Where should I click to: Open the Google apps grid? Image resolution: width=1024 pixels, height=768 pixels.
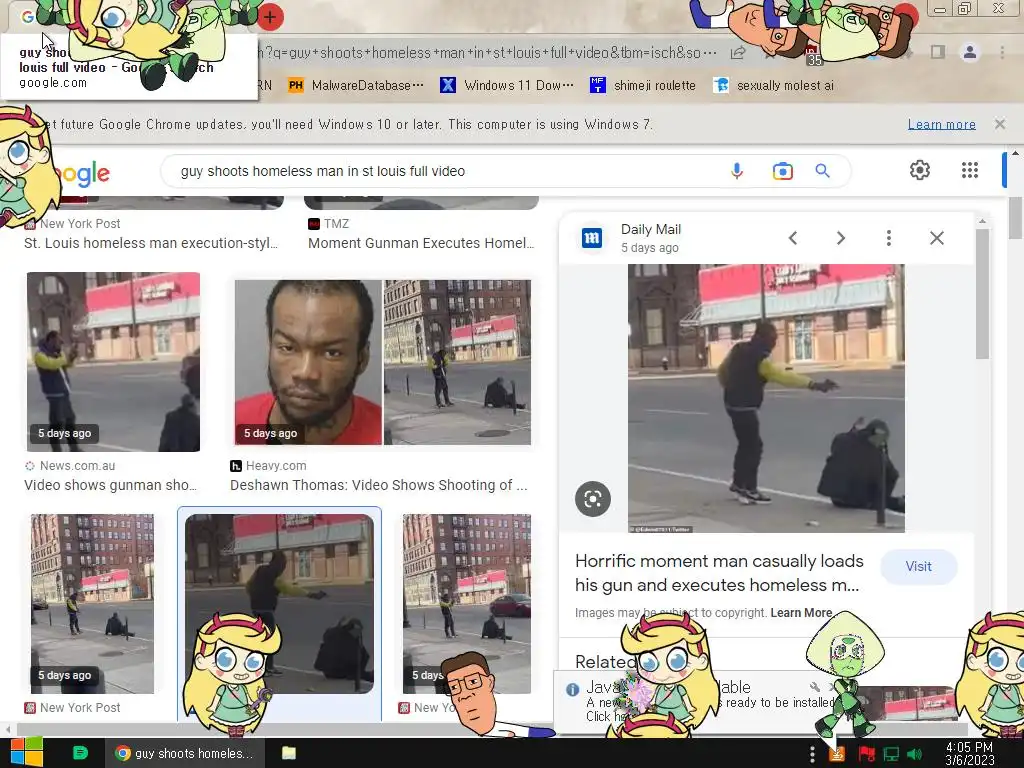970,170
